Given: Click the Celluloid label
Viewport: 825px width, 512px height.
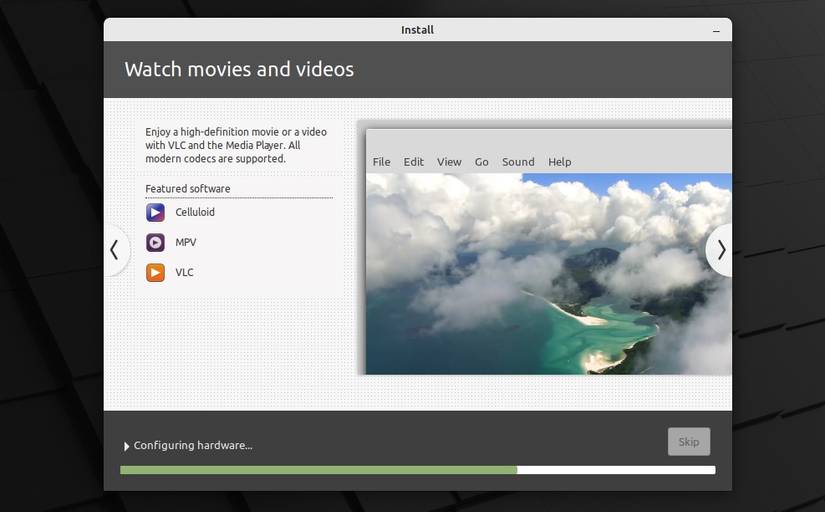Looking at the screenshot, I should (195, 212).
